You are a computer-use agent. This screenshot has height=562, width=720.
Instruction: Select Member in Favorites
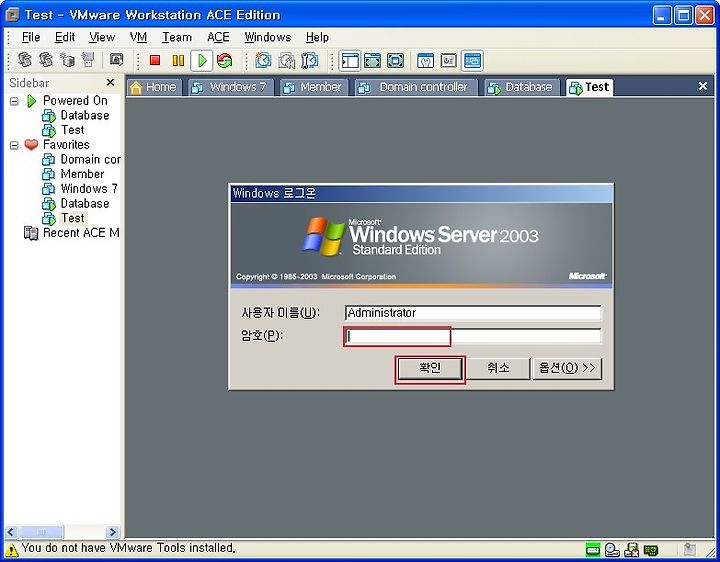[x=73, y=174]
